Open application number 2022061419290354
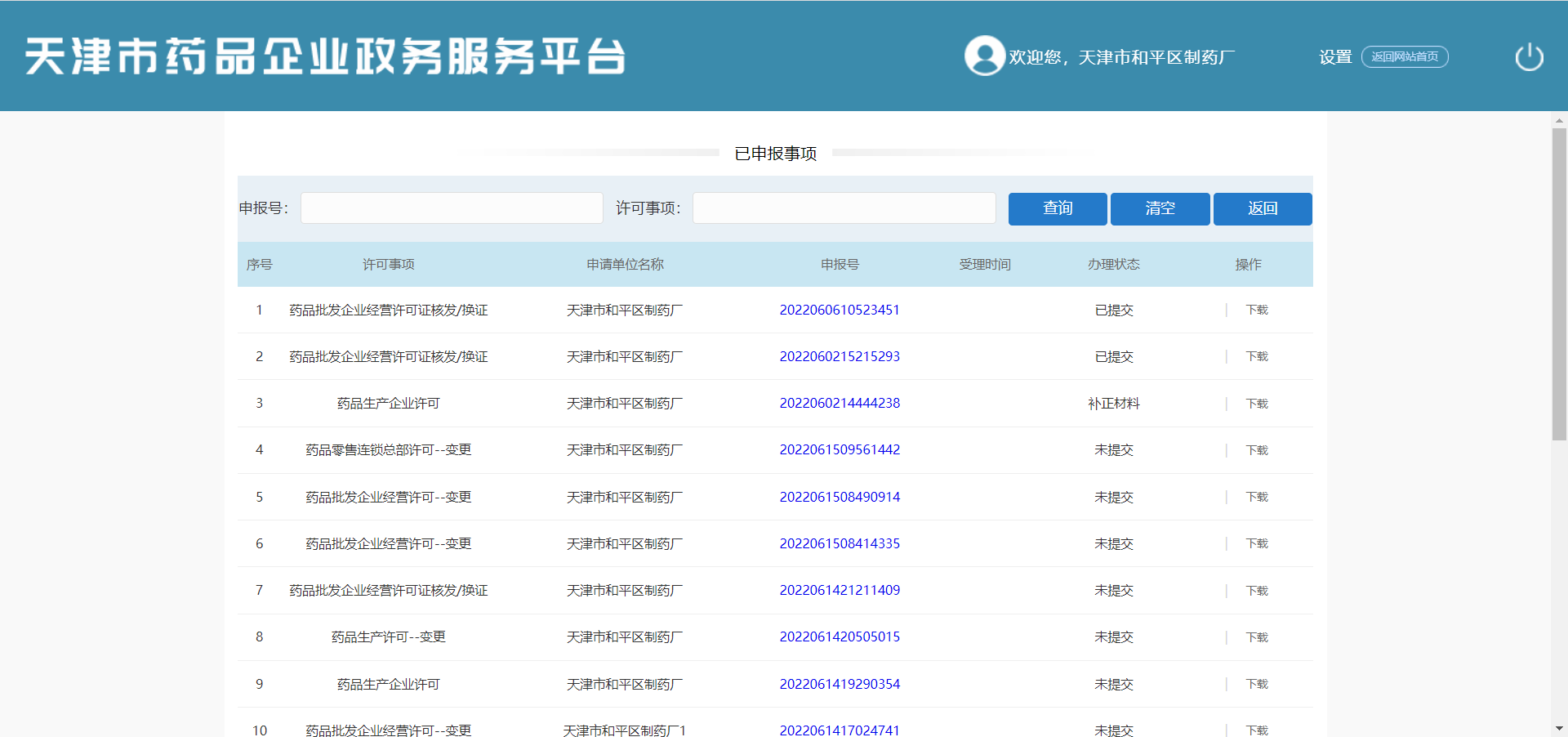Screen dimensions: 1568x737 839,684
